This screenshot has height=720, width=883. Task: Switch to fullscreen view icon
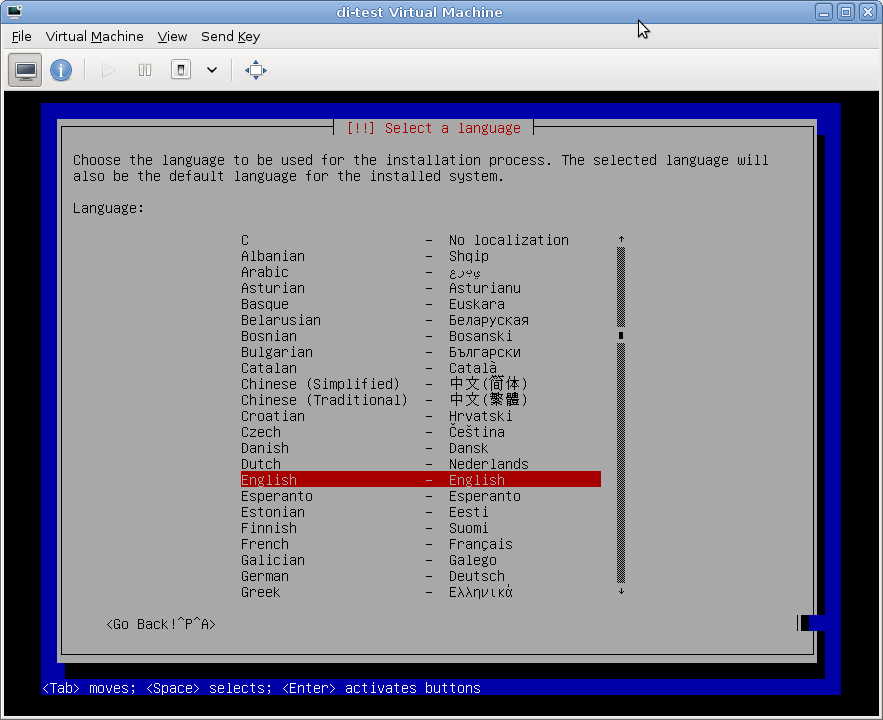coord(256,70)
